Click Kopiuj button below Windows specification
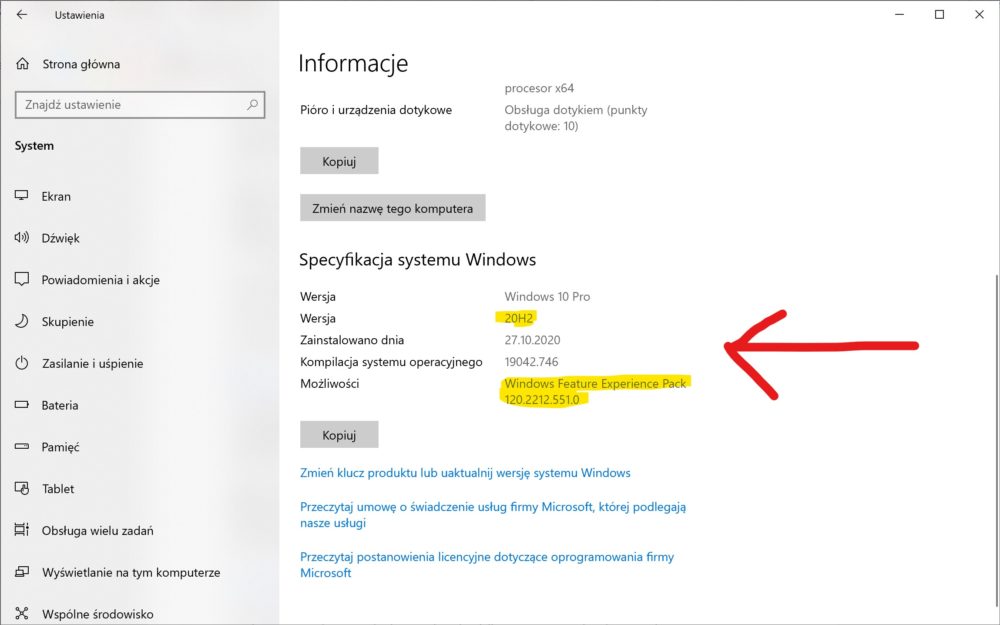 click(339, 434)
